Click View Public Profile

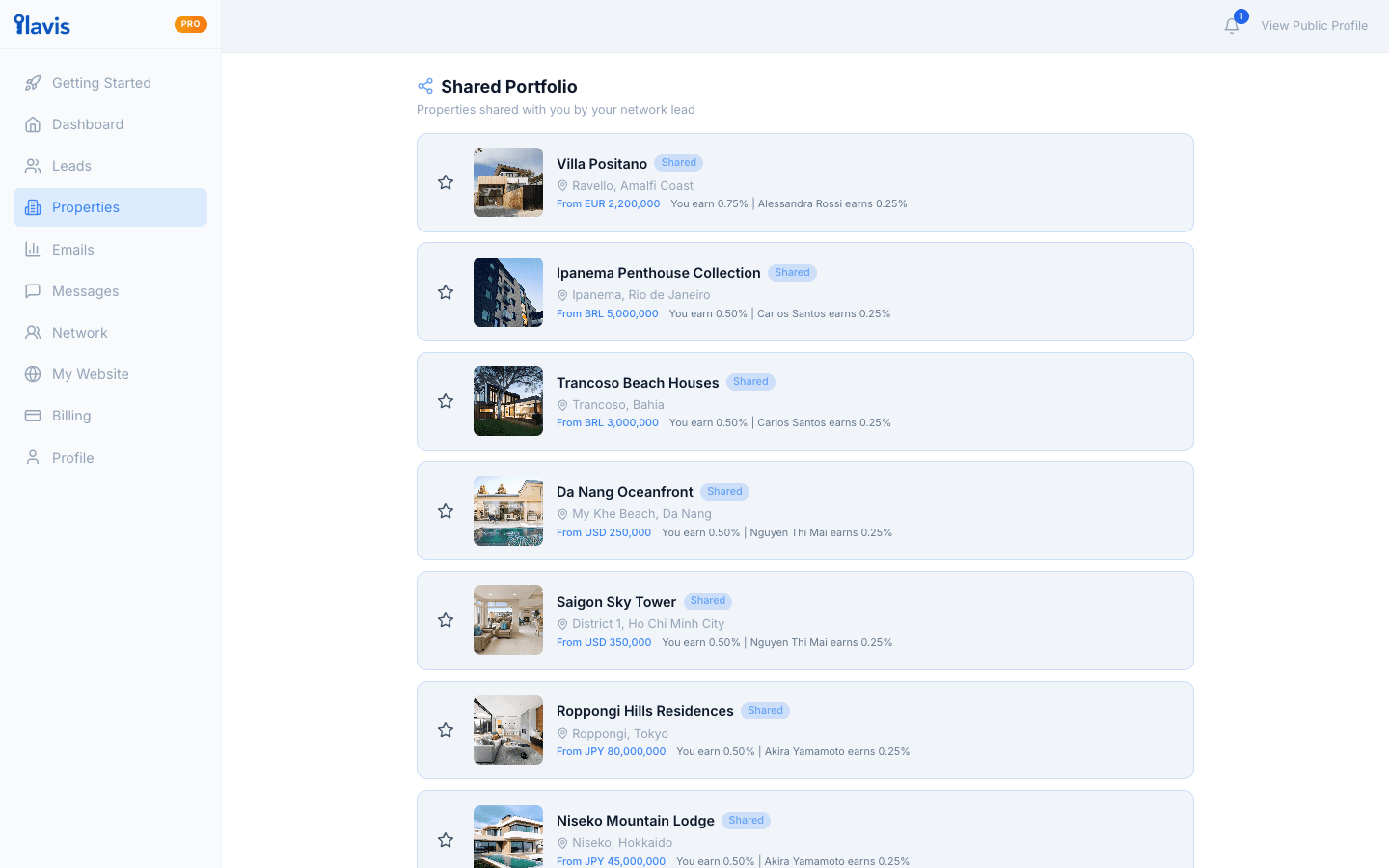click(x=1315, y=25)
